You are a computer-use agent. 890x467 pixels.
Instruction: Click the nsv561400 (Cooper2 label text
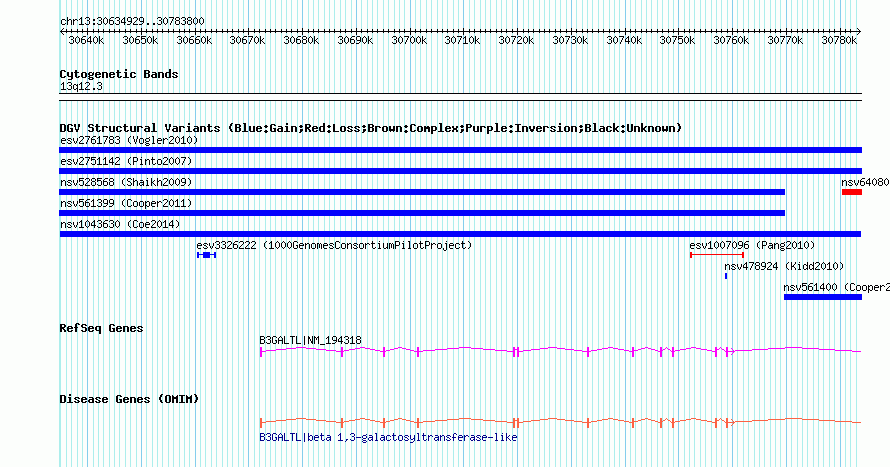coord(837,287)
